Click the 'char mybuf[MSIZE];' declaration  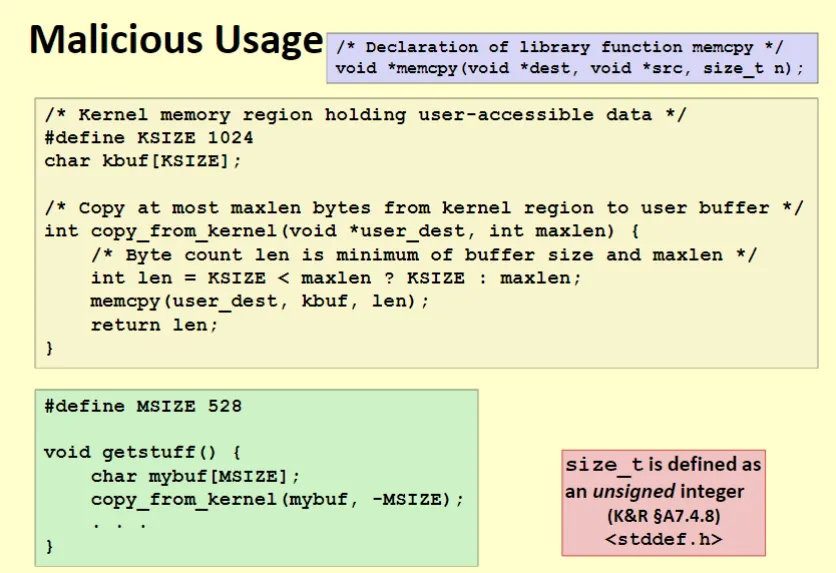pyautogui.click(x=195, y=476)
